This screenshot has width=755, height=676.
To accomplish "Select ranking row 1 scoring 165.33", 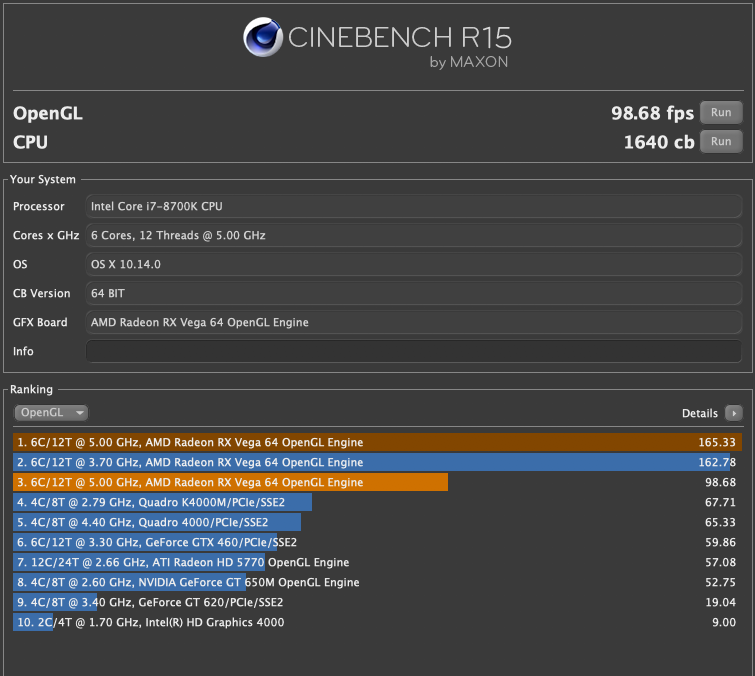I will tap(378, 442).
